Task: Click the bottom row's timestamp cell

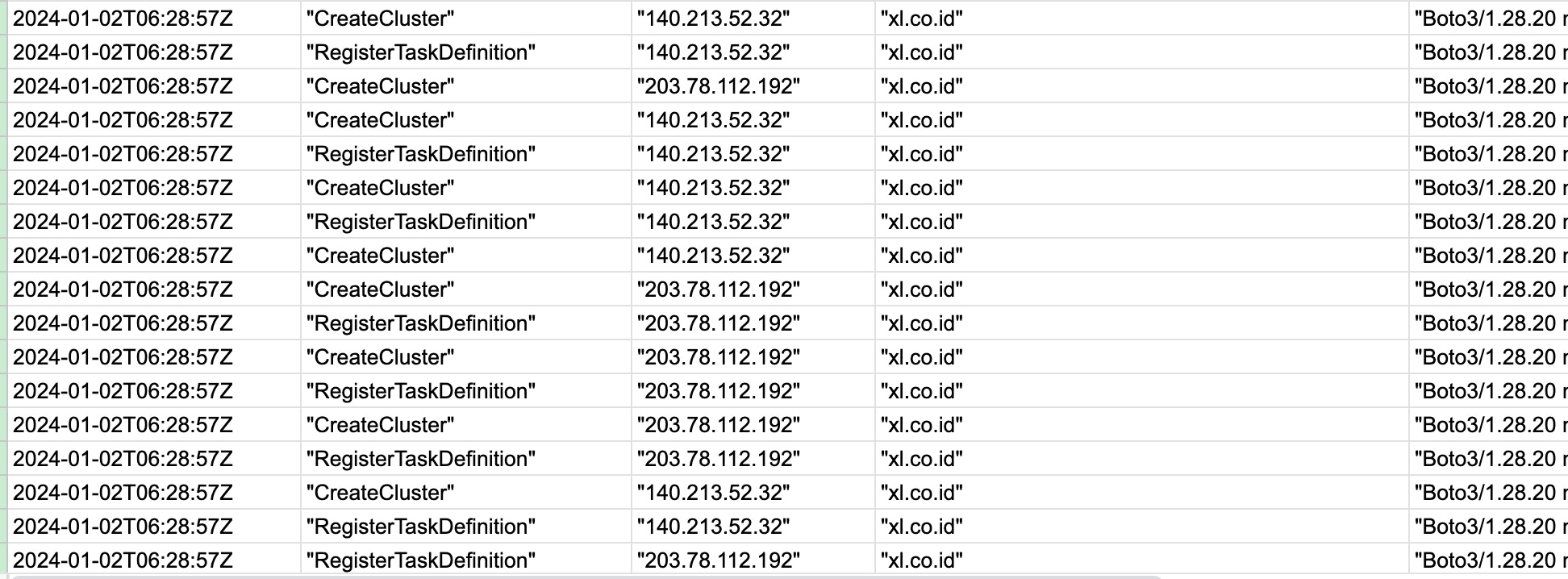Action: [123, 560]
